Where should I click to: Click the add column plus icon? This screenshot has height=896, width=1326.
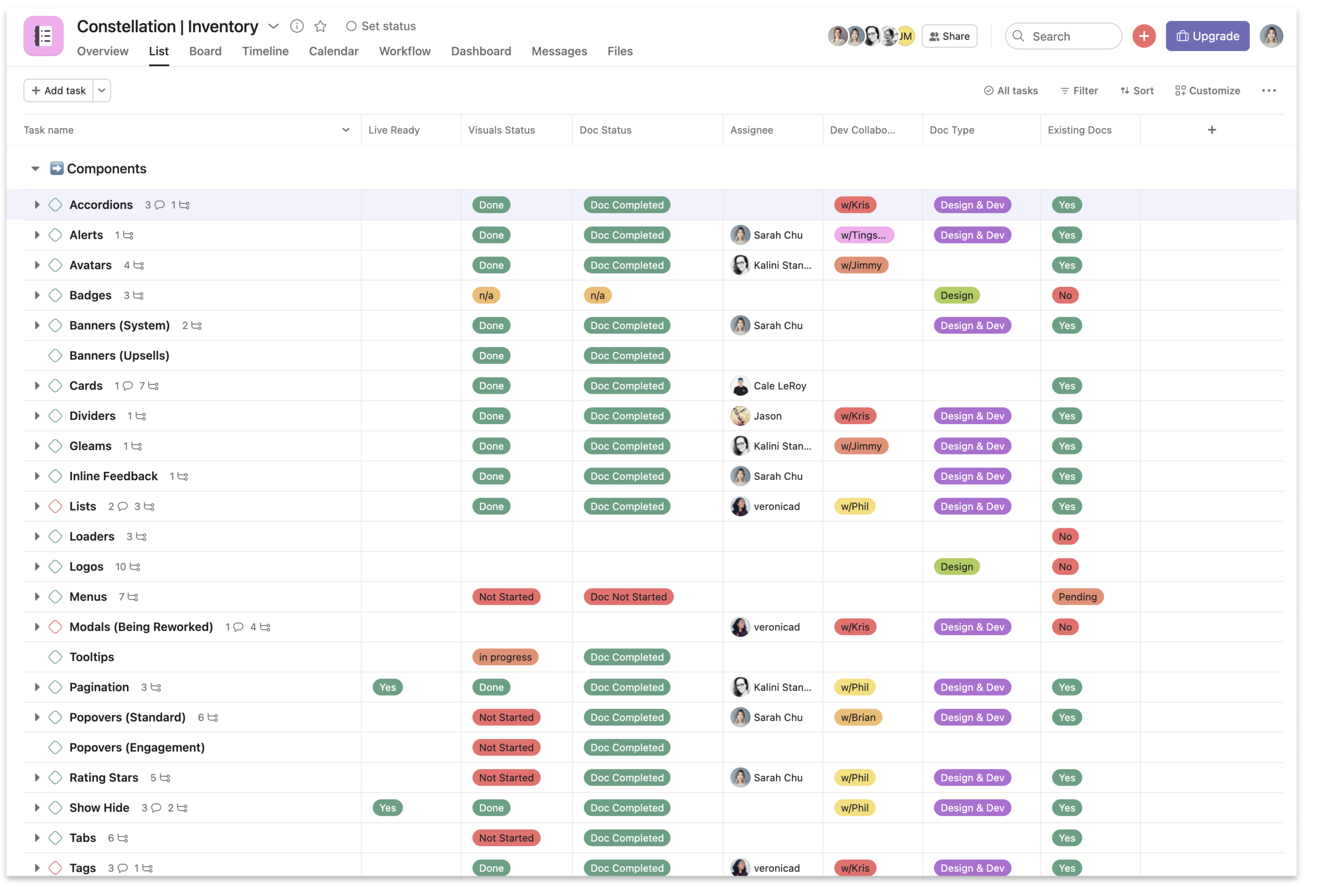(1211, 130)
